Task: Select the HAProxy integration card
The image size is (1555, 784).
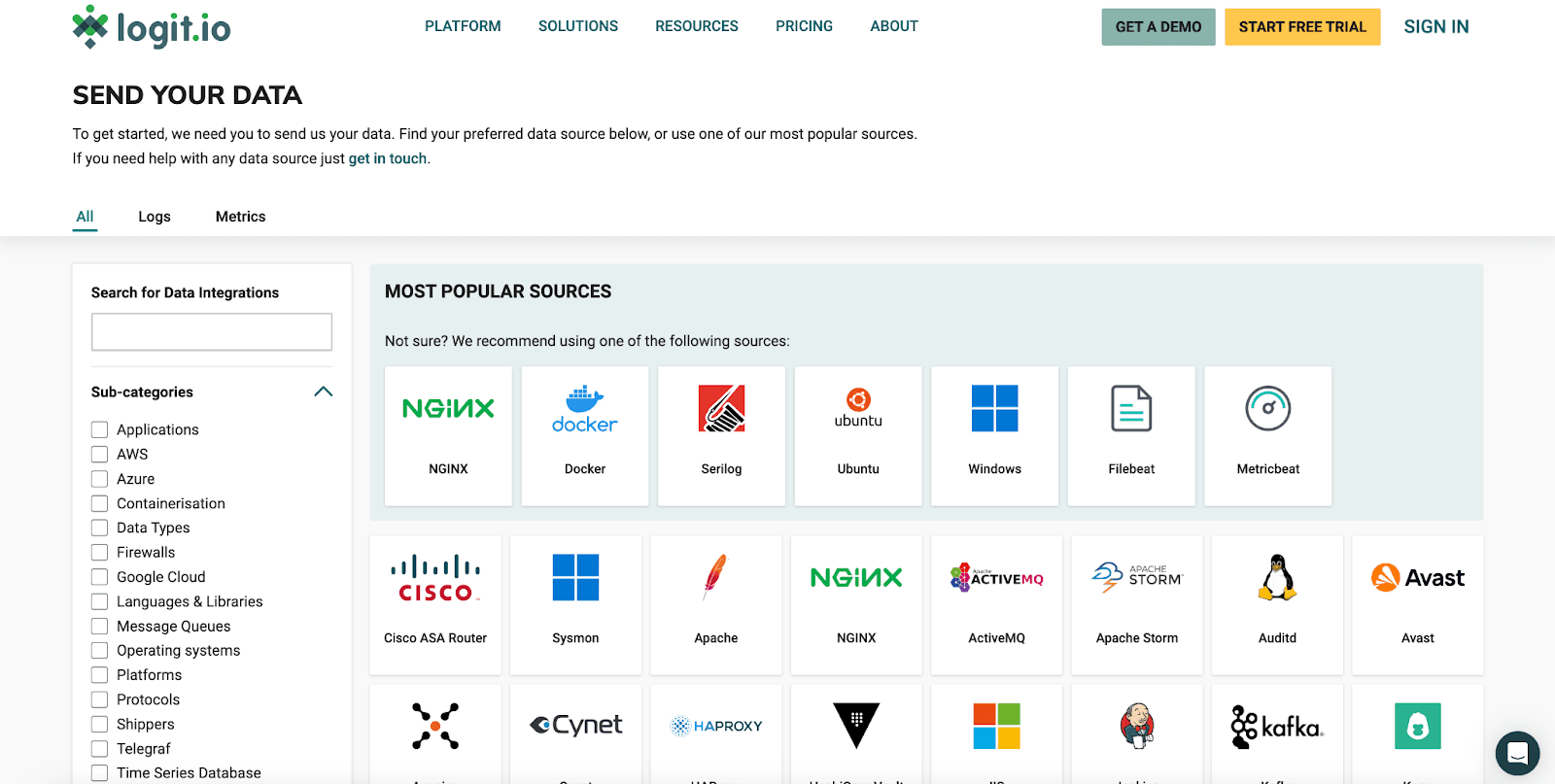Action: coord(716,733)
